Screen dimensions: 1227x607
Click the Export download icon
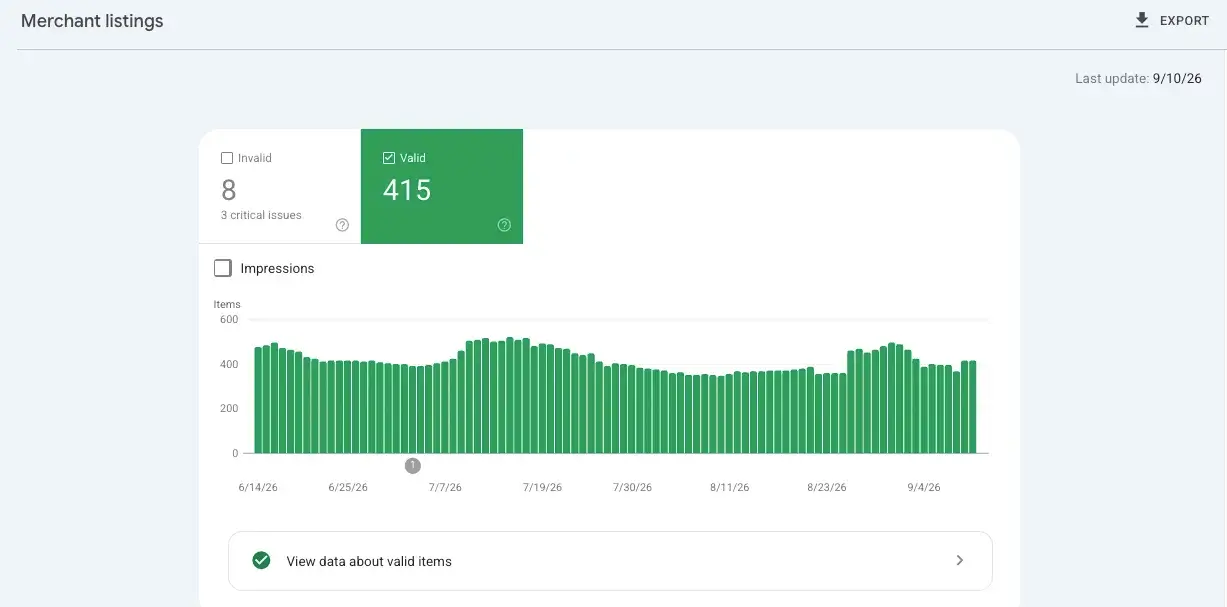point(1142,20)
